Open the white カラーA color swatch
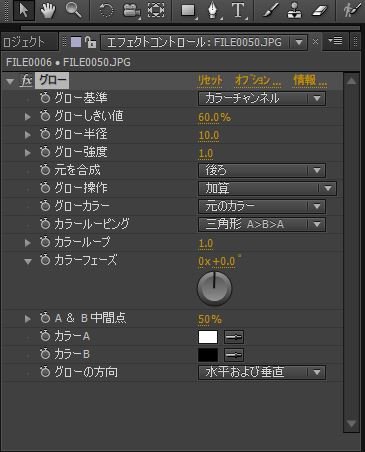 208,337
